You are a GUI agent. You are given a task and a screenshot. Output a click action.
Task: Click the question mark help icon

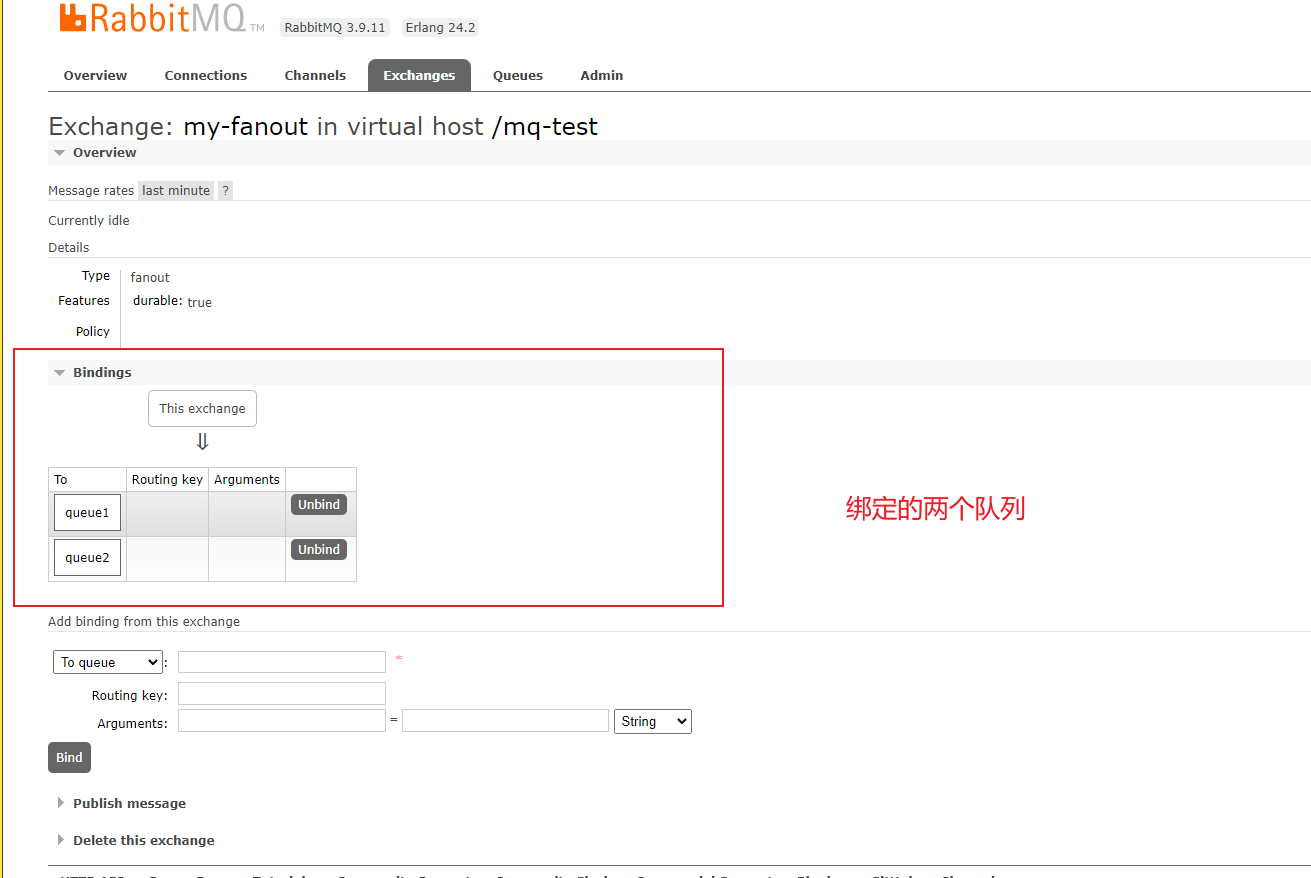[x=225, y=191]
